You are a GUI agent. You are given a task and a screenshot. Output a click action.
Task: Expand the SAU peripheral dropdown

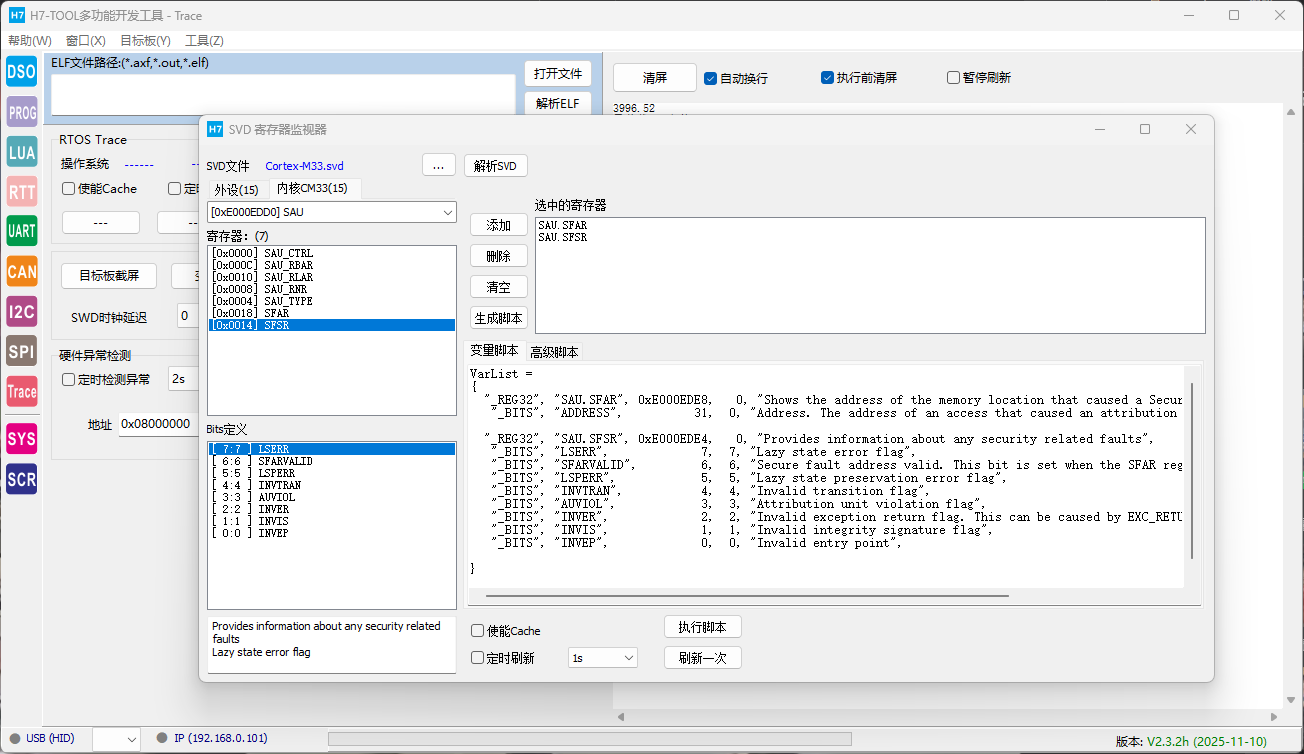coord(447,212)
